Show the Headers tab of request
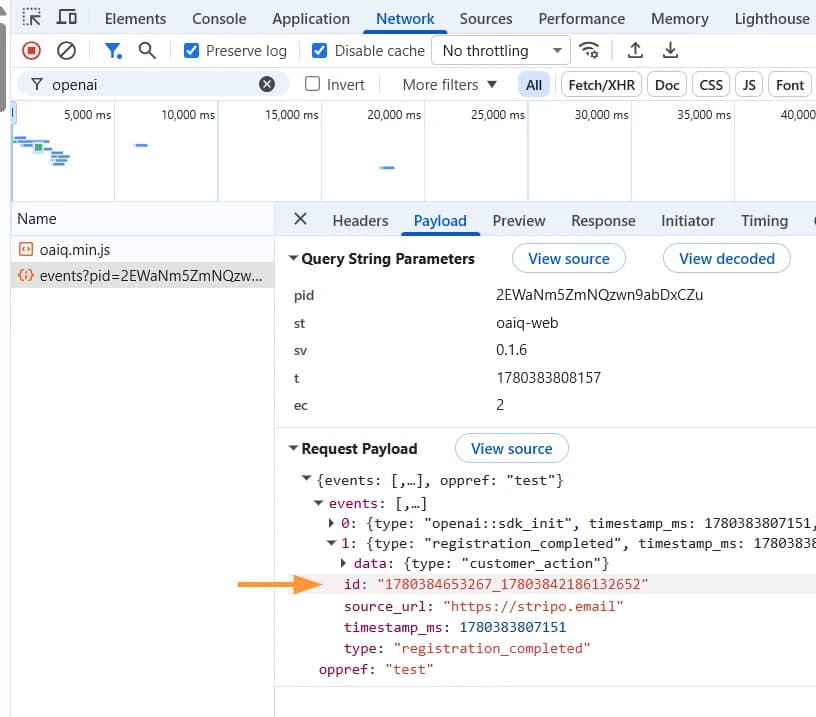This screenshot has height=717, width=816. [x=360, y=221]
